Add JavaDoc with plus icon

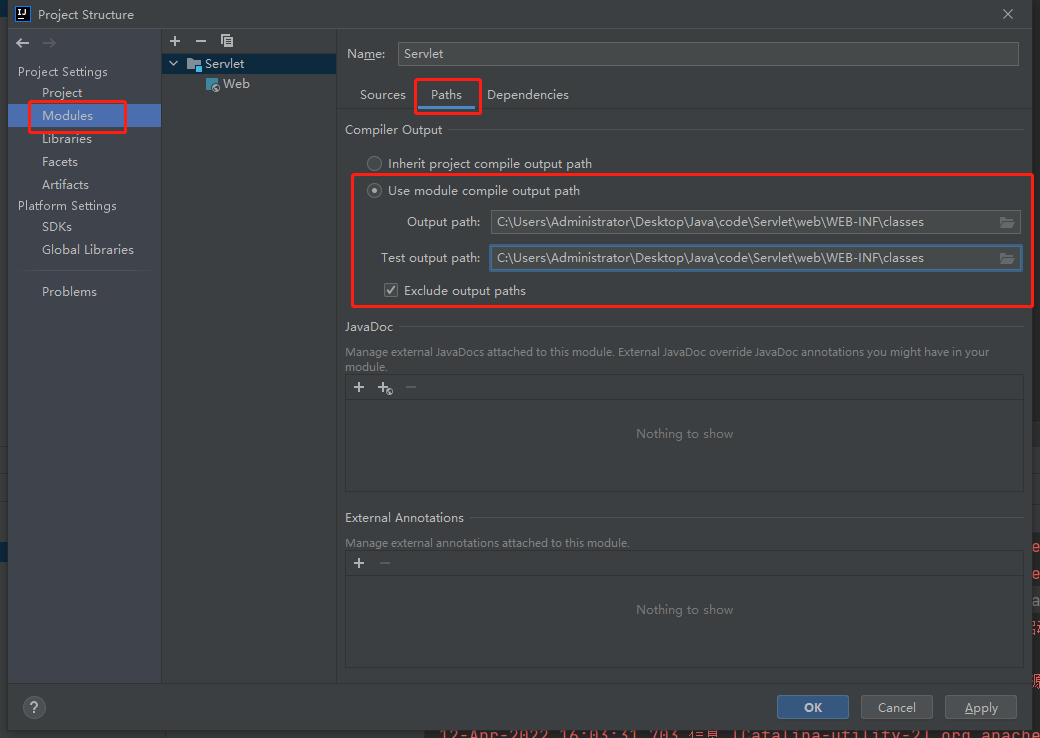(x=359, y=387)
